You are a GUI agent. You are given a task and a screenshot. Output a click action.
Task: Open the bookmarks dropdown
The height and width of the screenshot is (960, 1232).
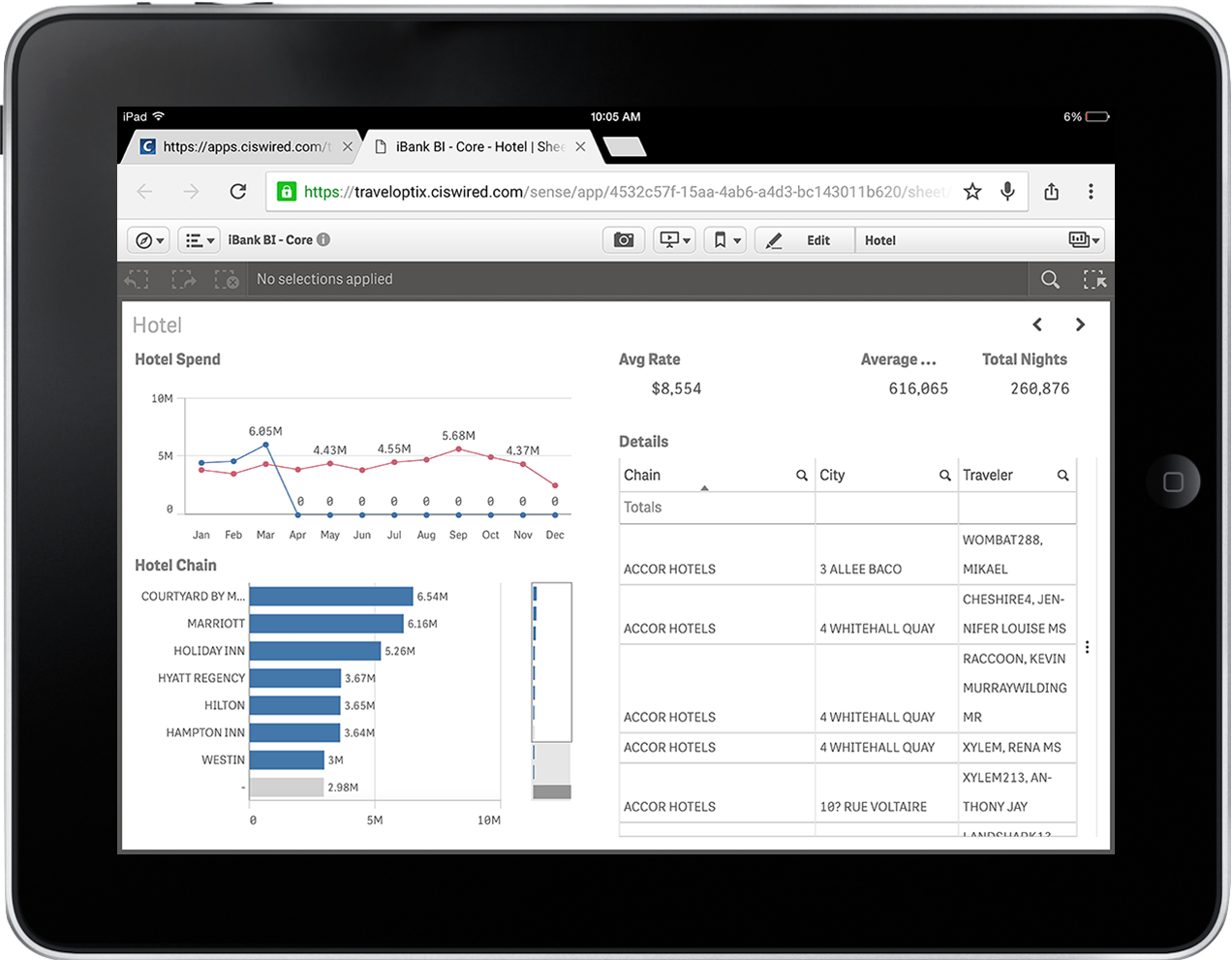click(724, 240)
